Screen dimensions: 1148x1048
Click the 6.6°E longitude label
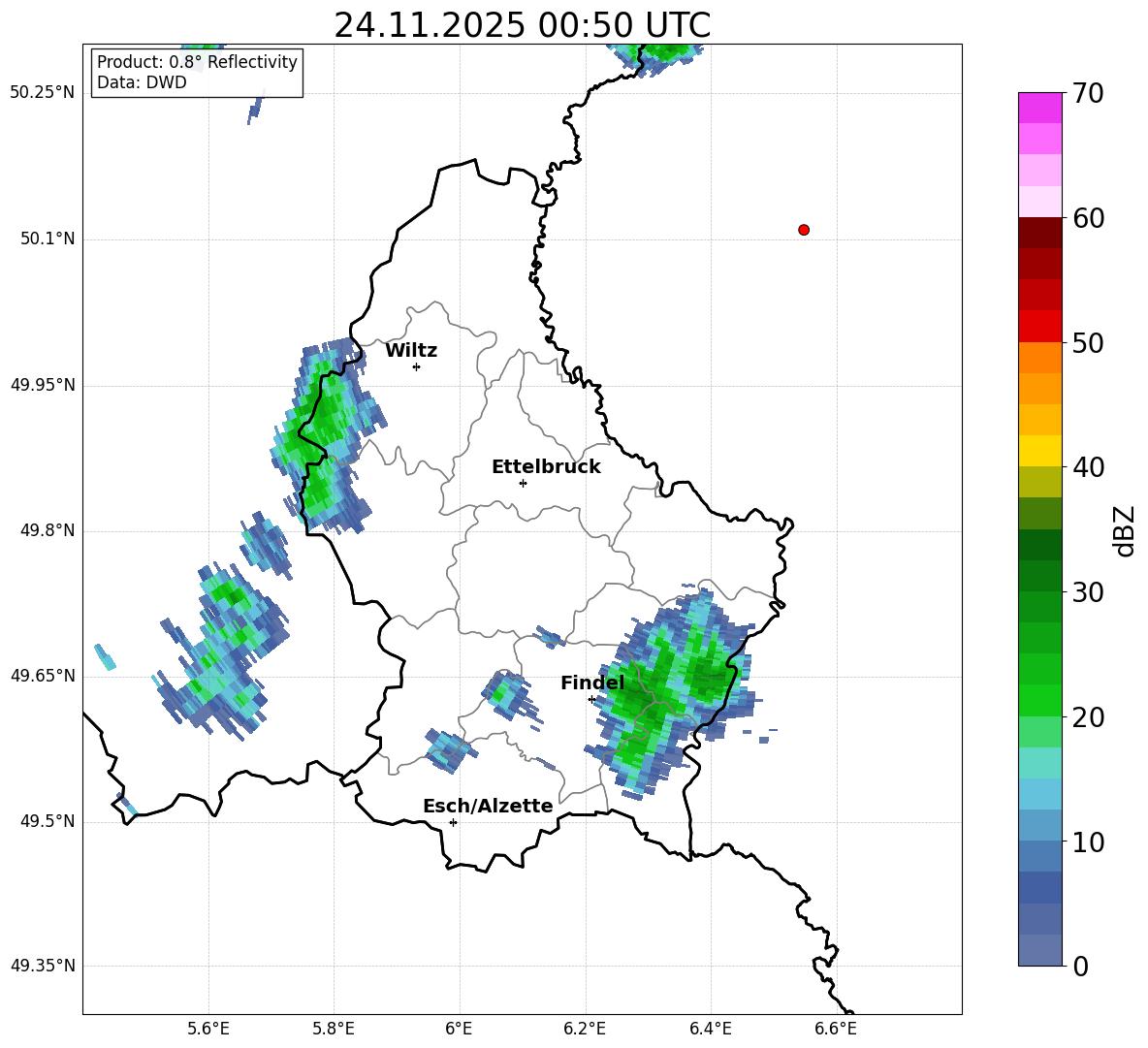(836, 1029)
